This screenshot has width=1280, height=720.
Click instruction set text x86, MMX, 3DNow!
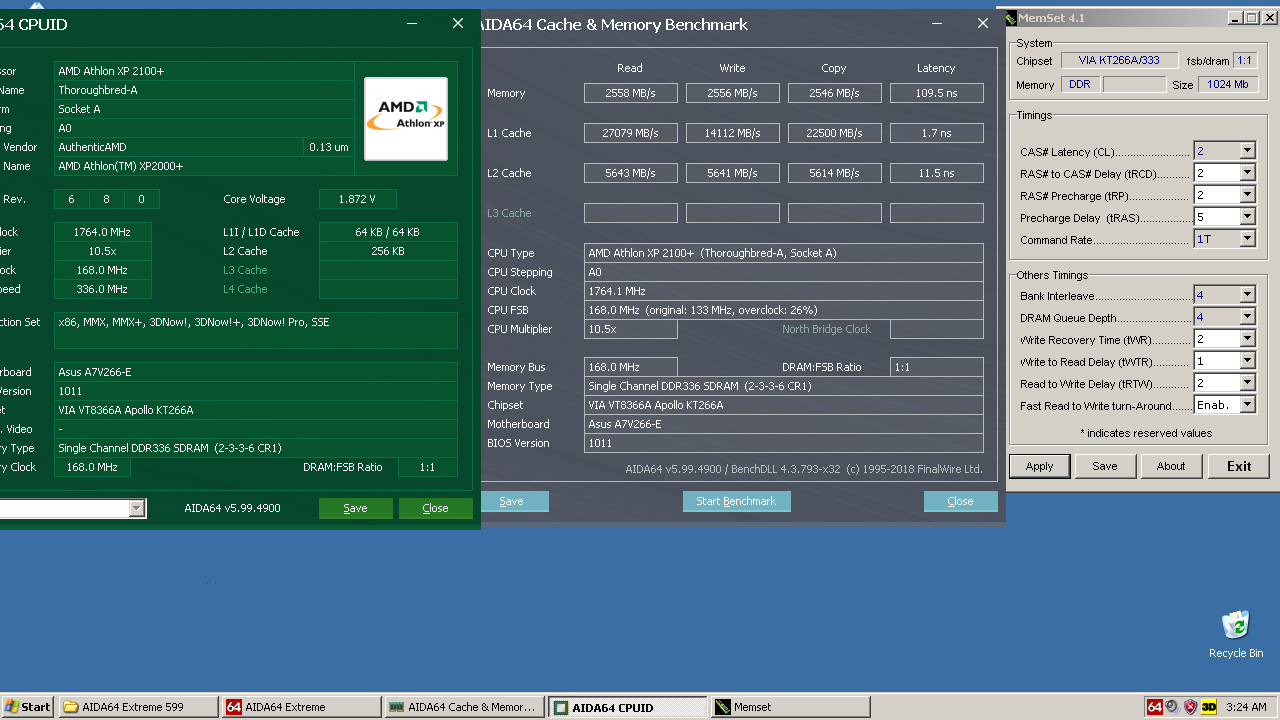point(256,330)
